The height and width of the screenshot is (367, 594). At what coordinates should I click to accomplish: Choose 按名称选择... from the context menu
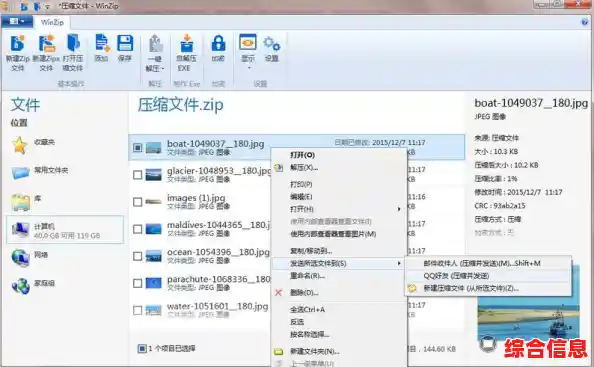[x=310, y=334]
